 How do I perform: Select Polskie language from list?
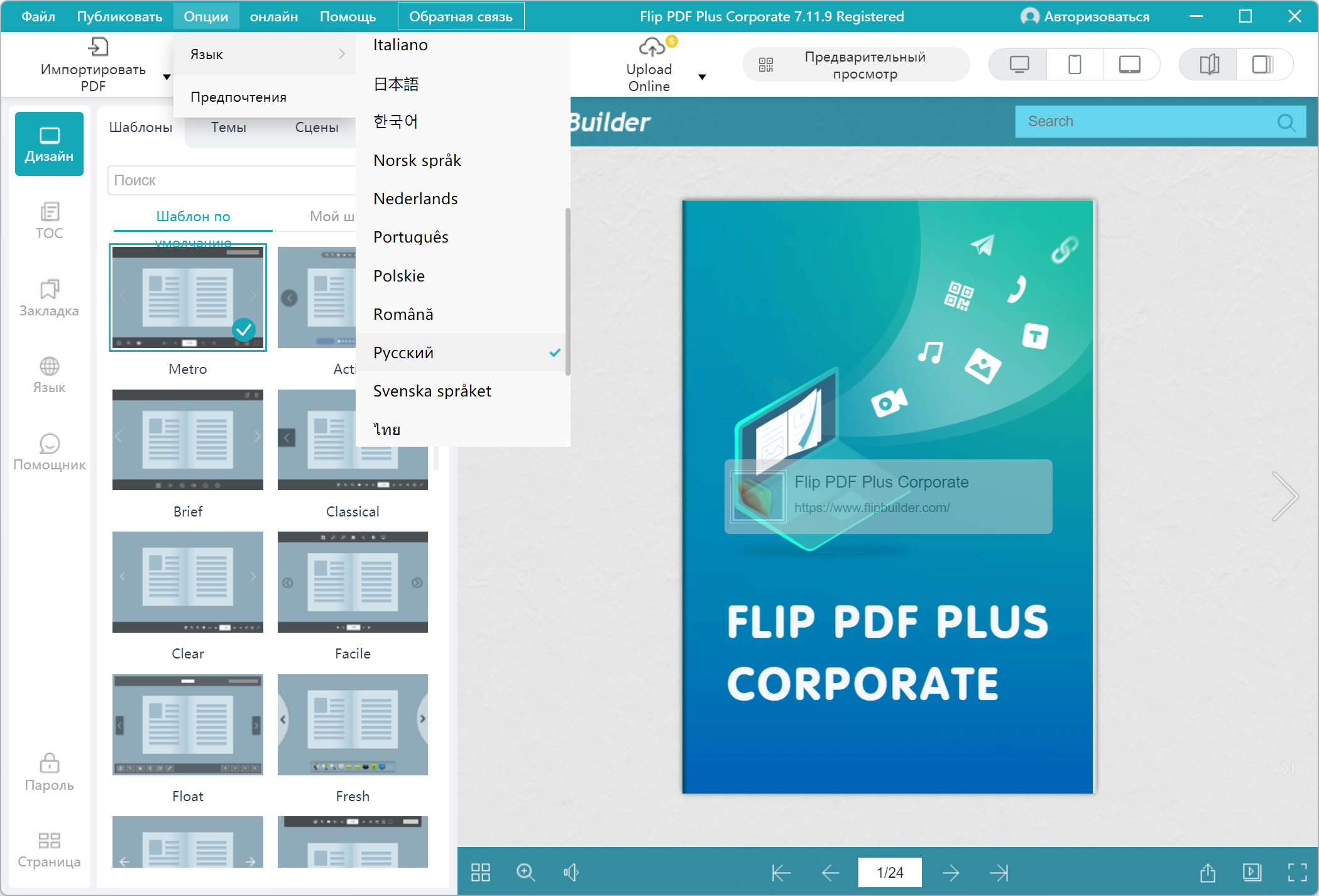(399, 276)
